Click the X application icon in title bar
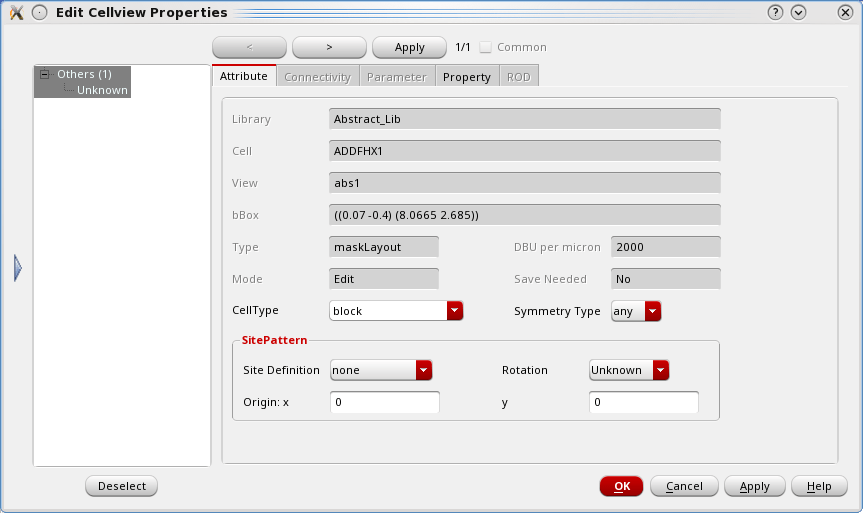The height and width of the screenshot is (513, 863). (17, 12)
